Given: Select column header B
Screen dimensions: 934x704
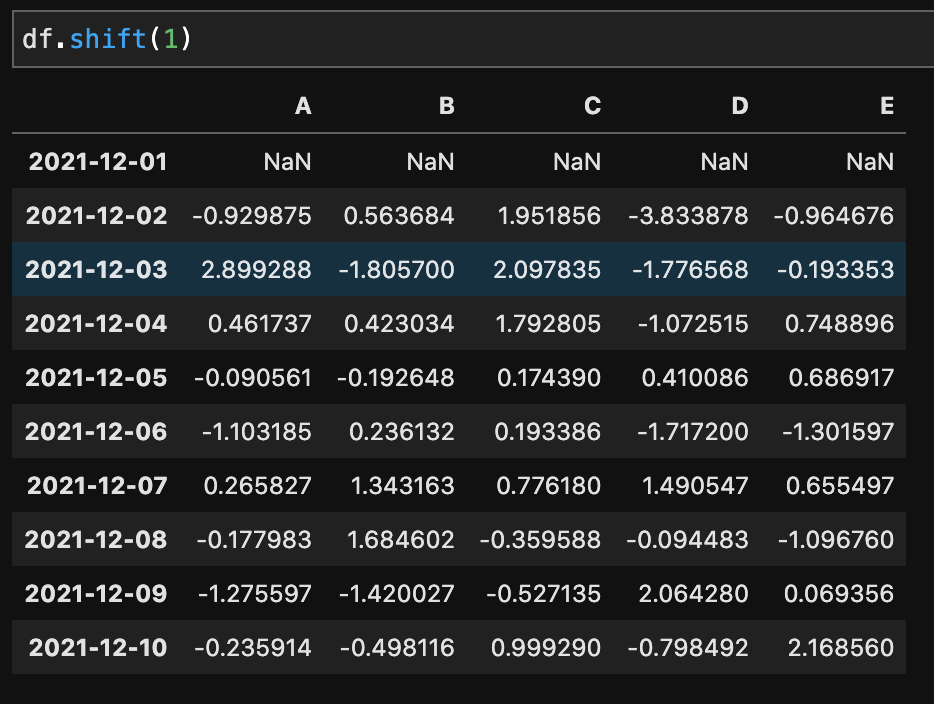Looking at the screenshot, I should (447, 106).
